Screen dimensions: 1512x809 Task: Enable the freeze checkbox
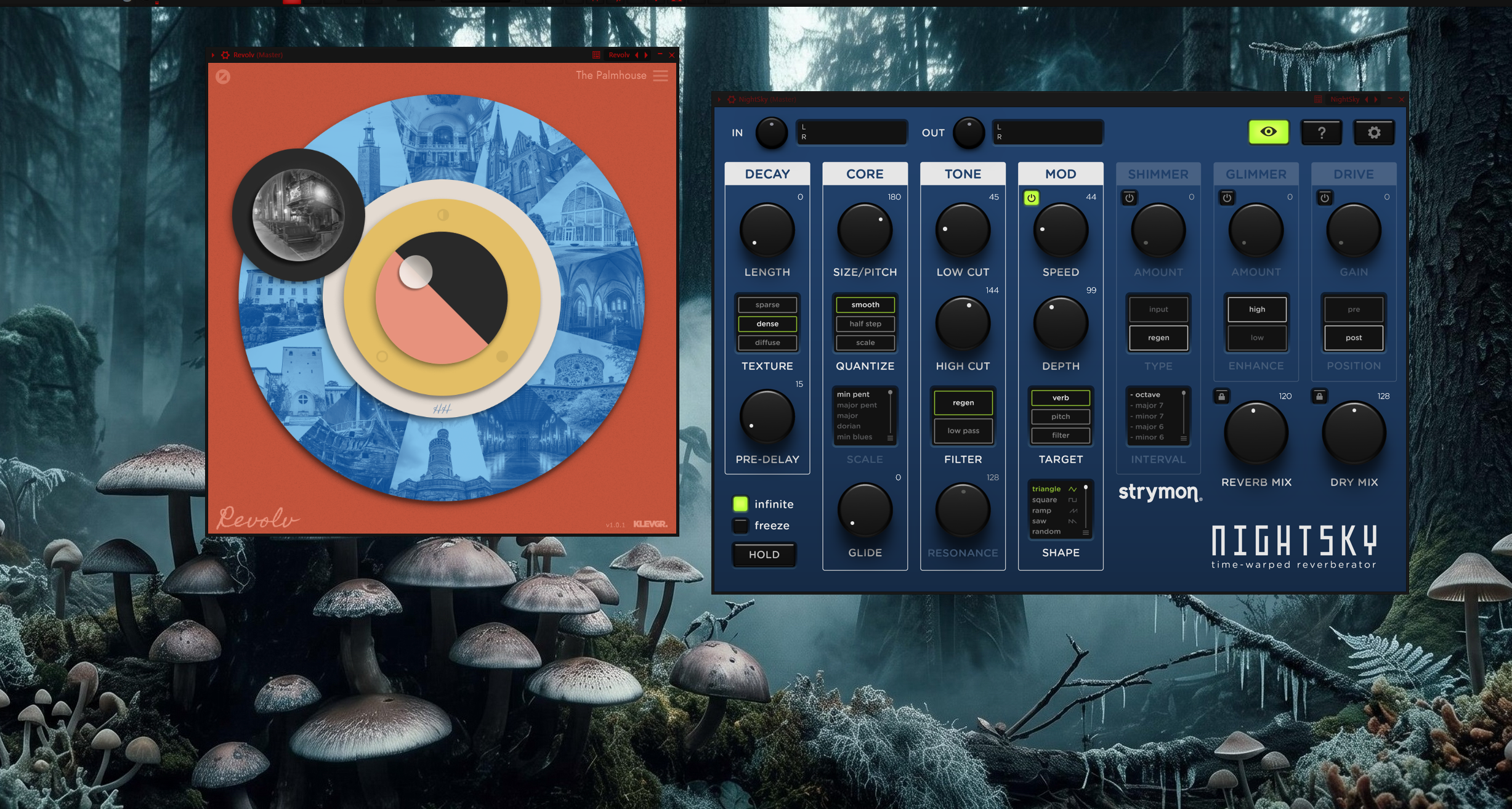[x=740, y=526]
